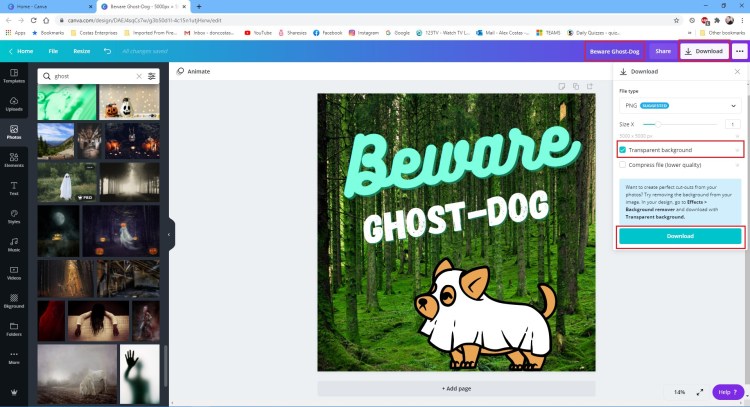Adjust the Size X slider
The image size is (750, 407).
click(660, 124)
